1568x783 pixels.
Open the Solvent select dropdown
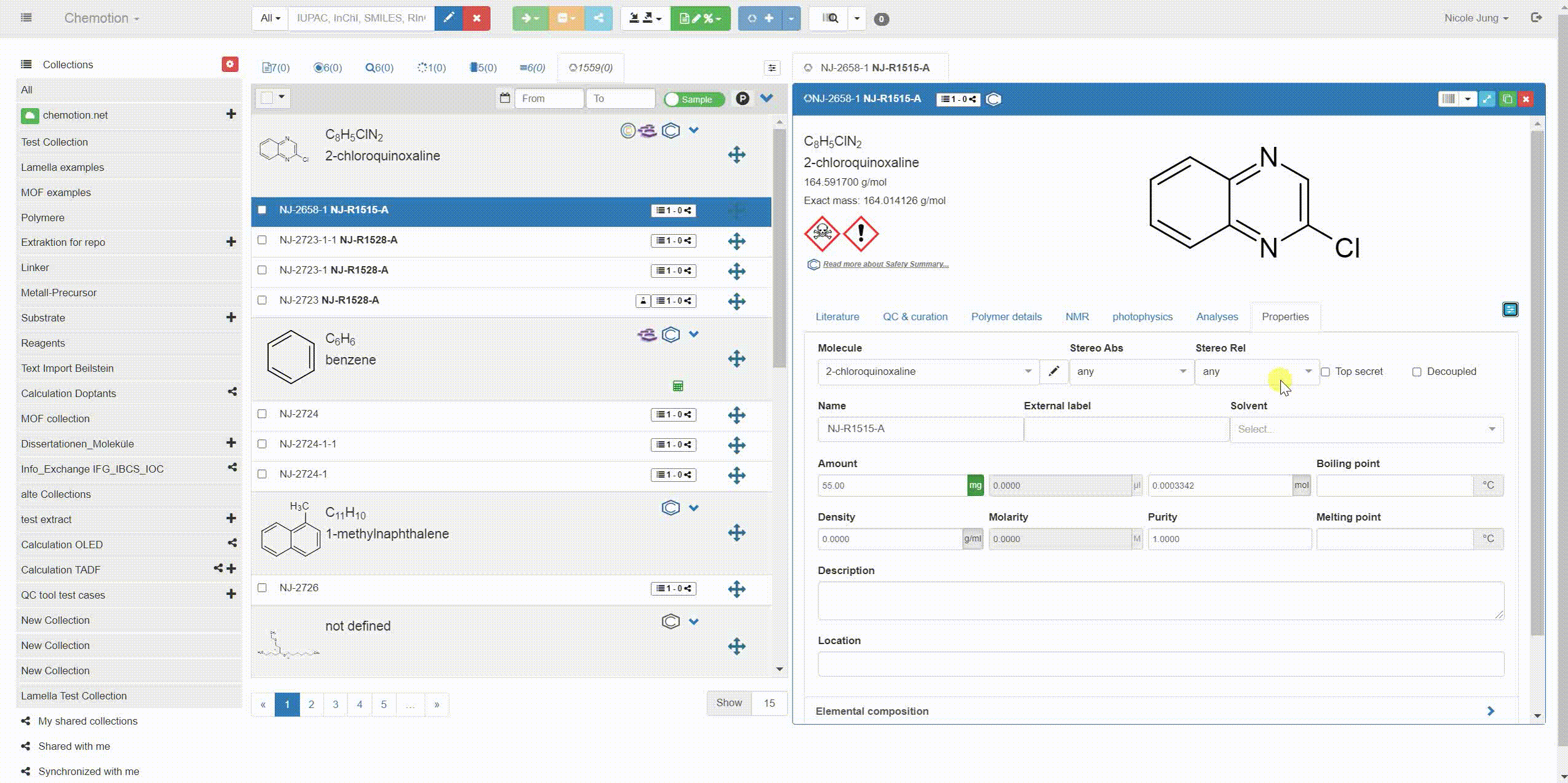pyautogui.click(x=1366, y=429)
